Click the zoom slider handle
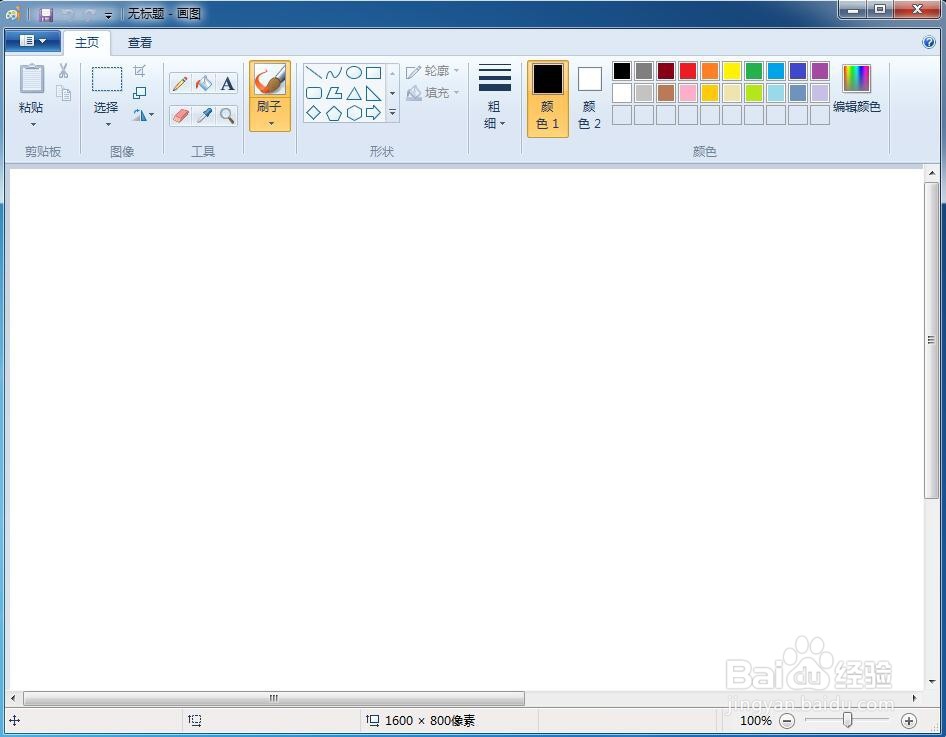The height and width of the screenshot is (737, 946). coord(848,720)
